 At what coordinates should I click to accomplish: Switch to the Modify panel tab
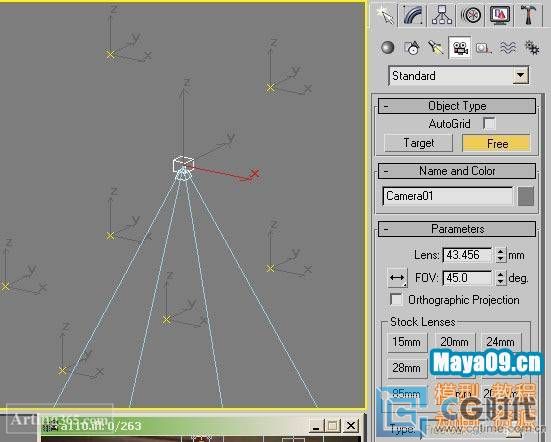click(413, 15)
